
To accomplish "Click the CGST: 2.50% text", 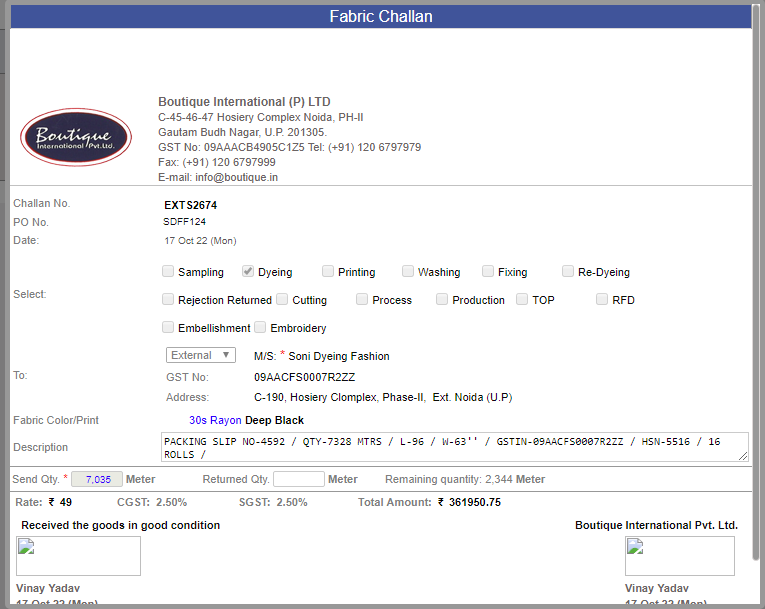I will pyautogui.click(x=152, y=502).
